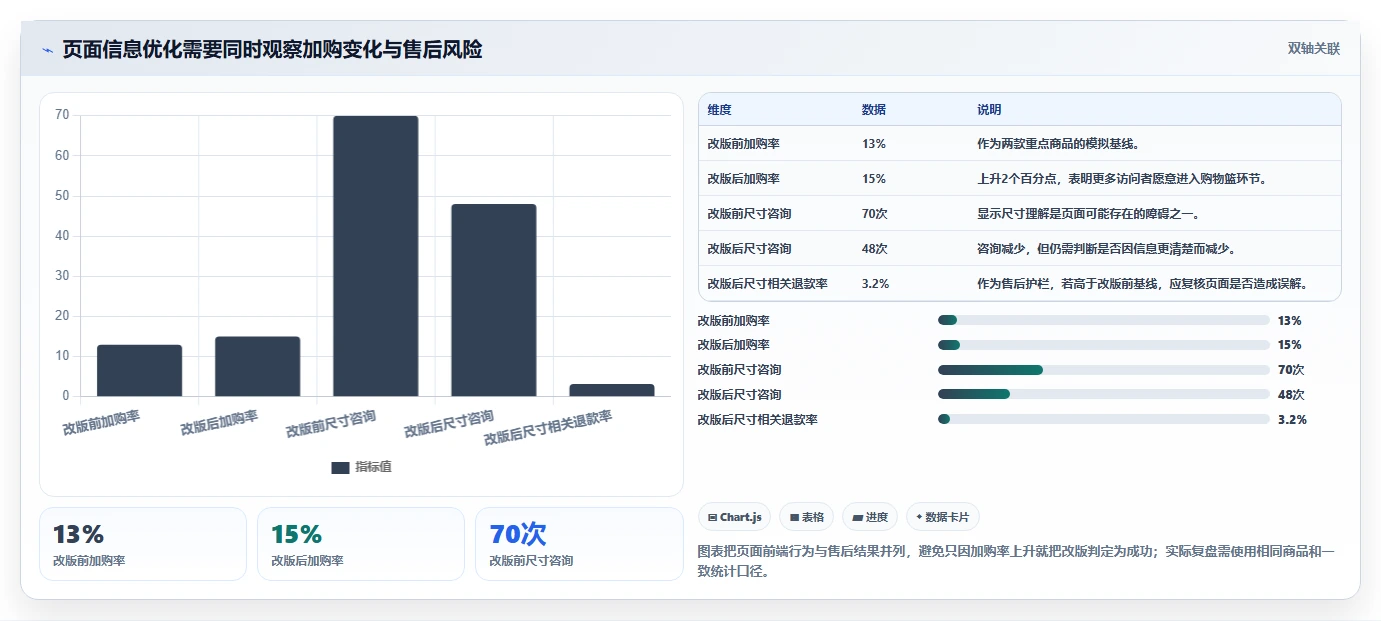Click x-axis label 改版后尺寸咨询
This screenshot has width=1381, height=621.
point(449,424)
